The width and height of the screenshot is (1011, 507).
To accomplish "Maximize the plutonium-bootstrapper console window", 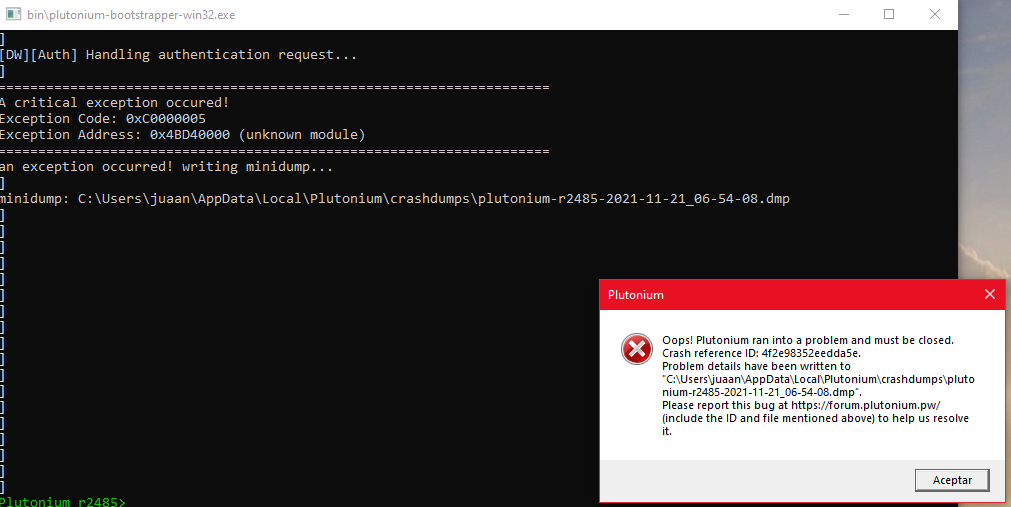I will pos(888,14).
